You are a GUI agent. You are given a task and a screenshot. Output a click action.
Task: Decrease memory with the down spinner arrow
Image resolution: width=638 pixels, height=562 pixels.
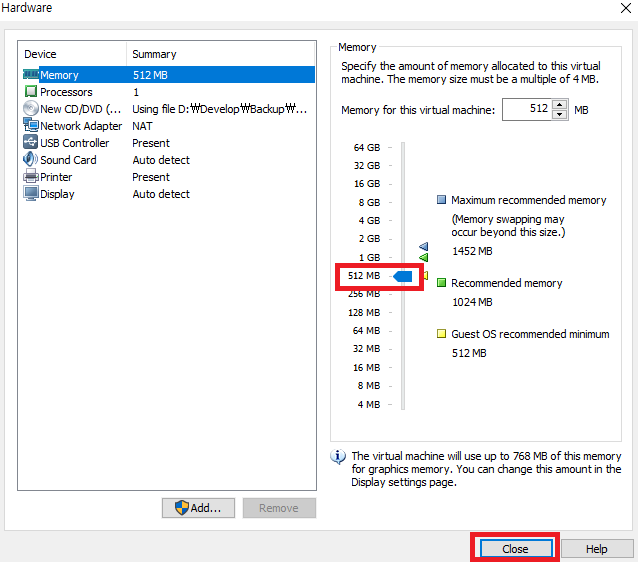(x=559, y=114)
